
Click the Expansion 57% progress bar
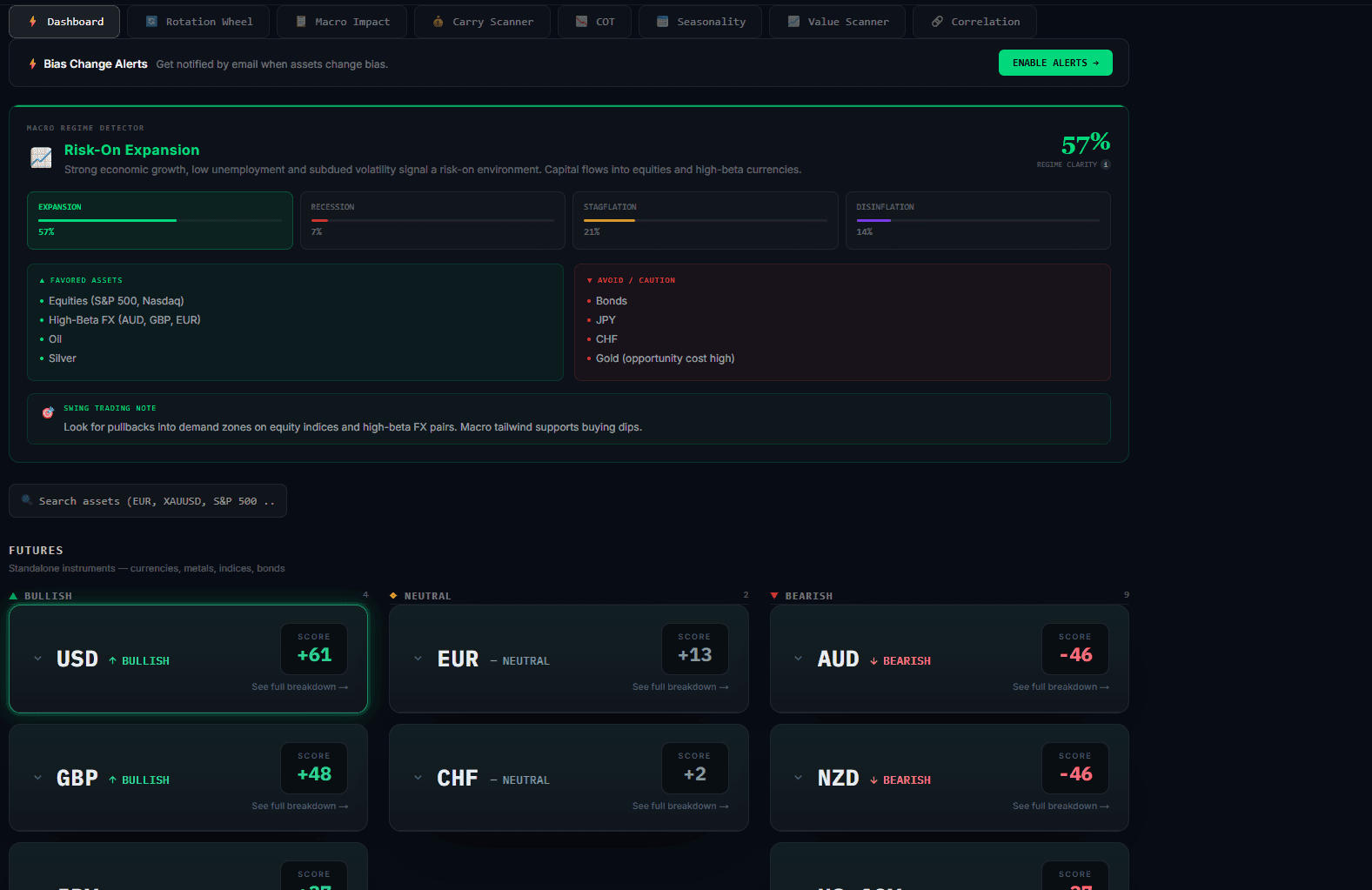click(x=160, y=220)
